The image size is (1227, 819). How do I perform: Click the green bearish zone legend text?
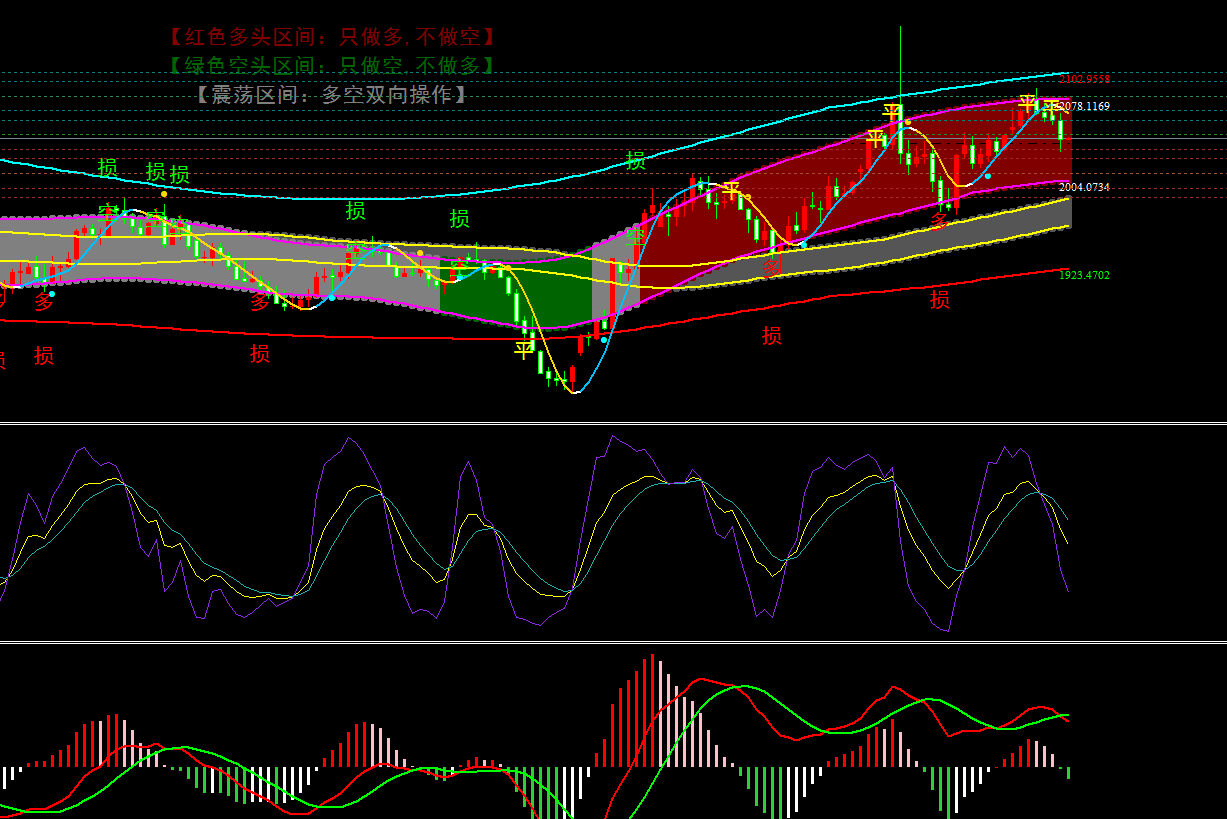pos(331,65)
